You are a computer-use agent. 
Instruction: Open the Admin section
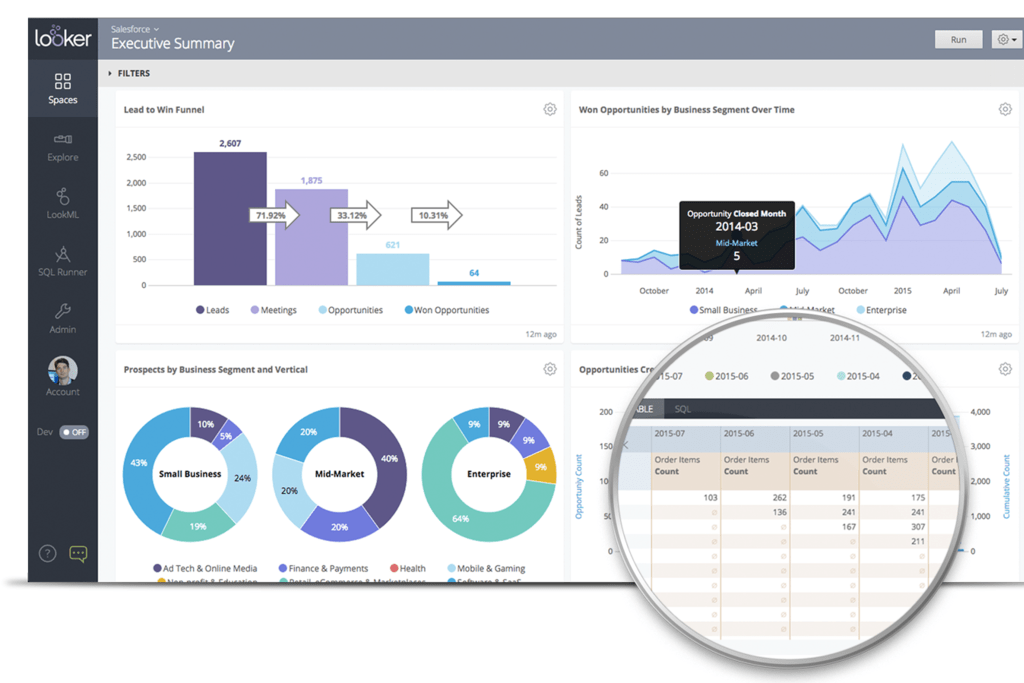(63, 319)
